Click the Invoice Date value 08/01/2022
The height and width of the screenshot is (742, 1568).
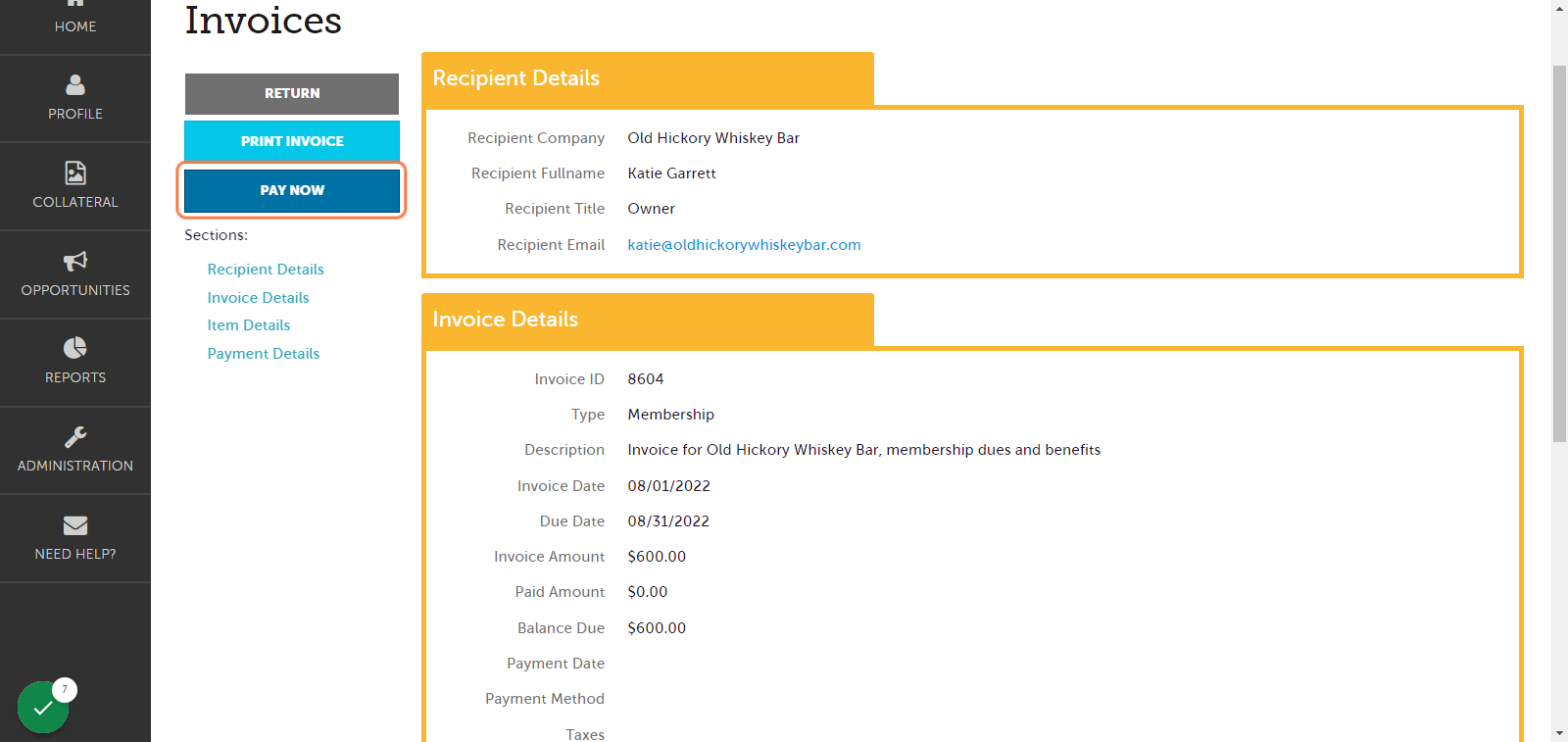(x=669, y=486)
